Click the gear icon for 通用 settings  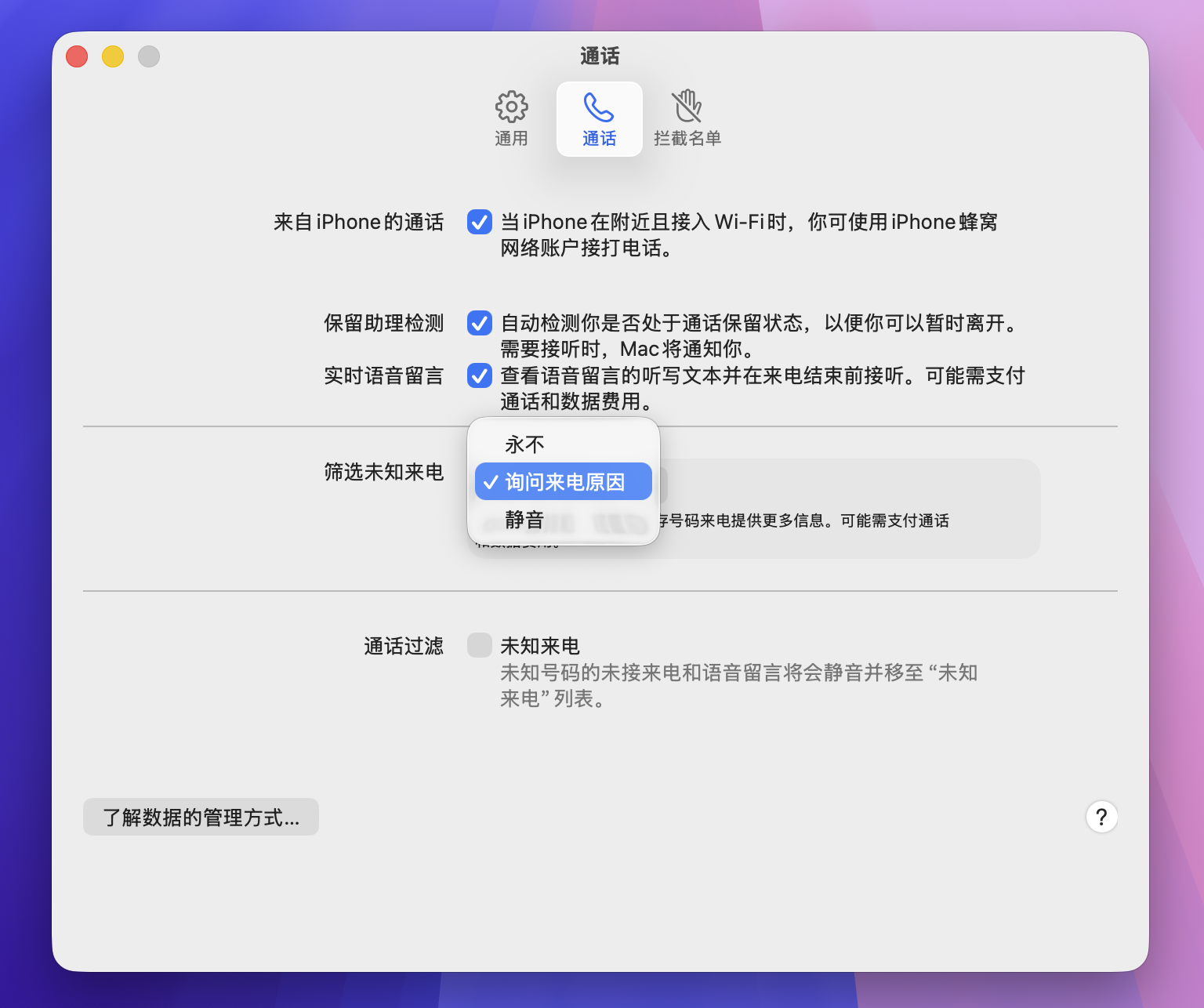(511, 107)
